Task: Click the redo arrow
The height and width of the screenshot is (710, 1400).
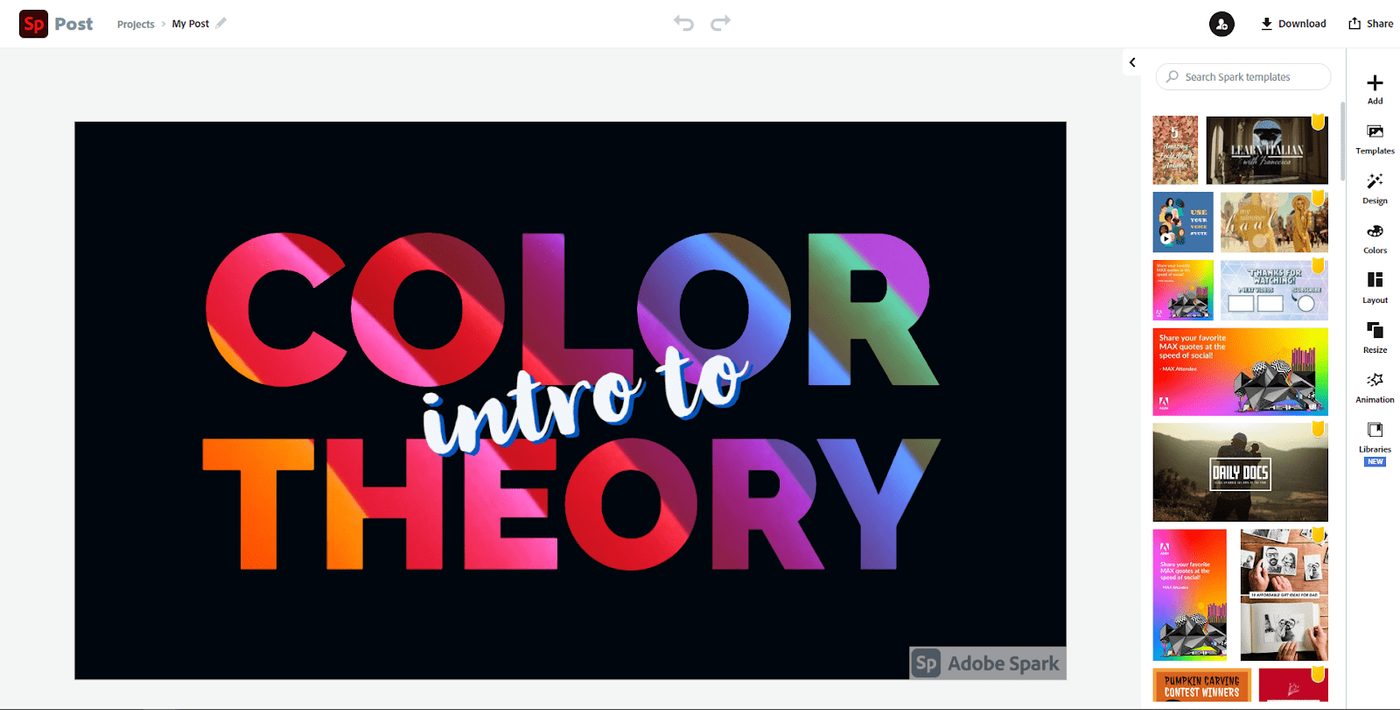Action: click(x=720, y=23)
